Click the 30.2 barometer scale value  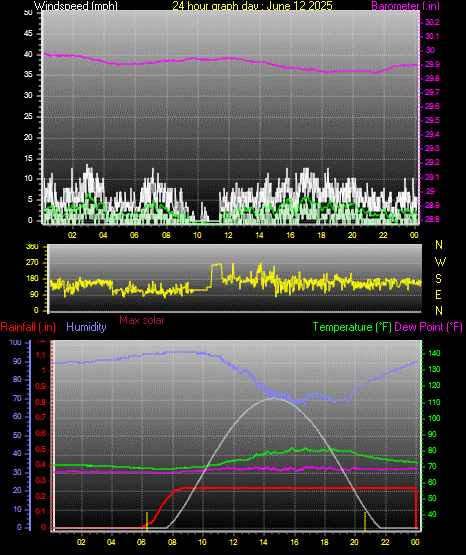click(x=432, y=22)
